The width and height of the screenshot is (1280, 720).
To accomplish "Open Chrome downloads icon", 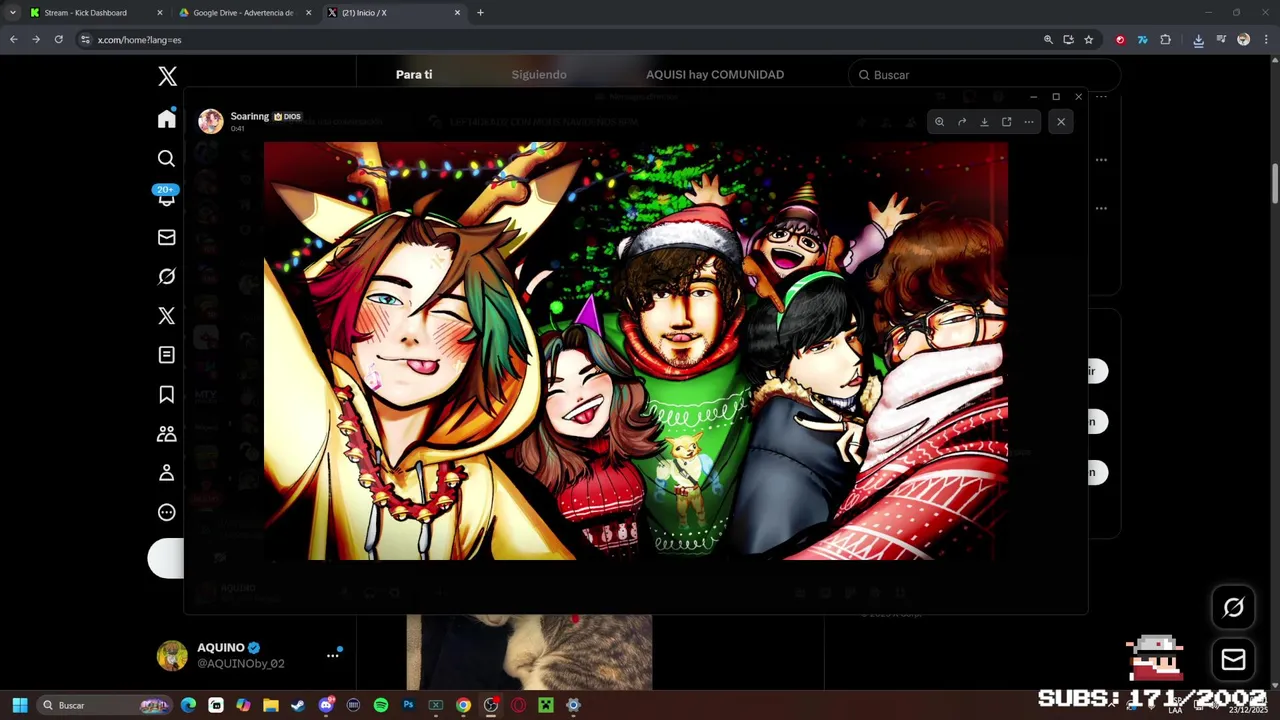I will coord(1198,40).
